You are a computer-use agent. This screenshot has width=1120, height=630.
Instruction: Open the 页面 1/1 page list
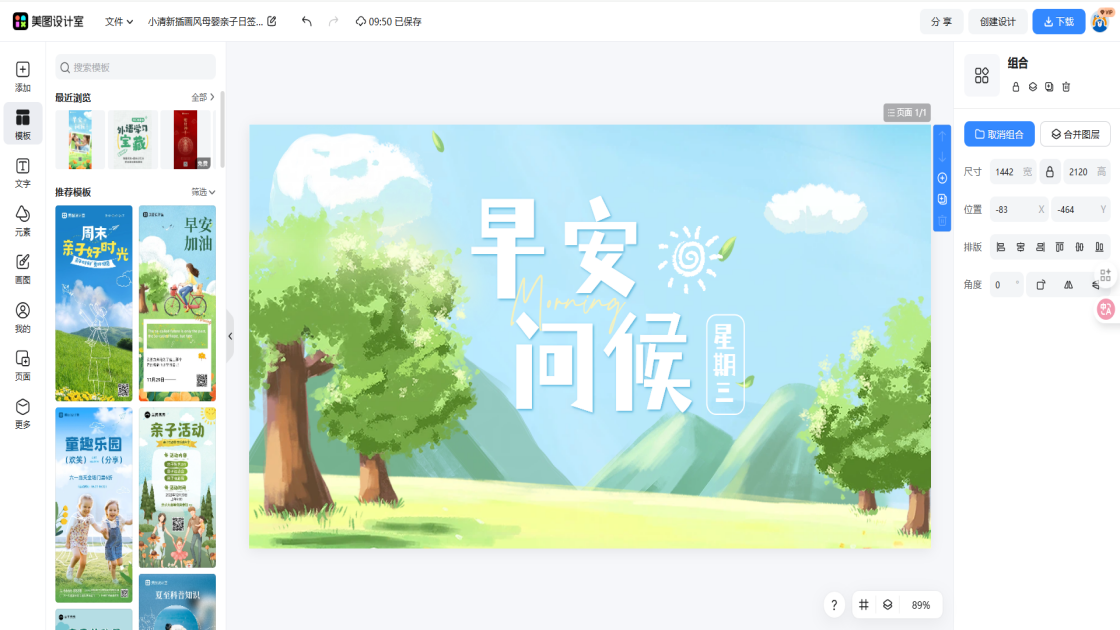pos(907,113)
